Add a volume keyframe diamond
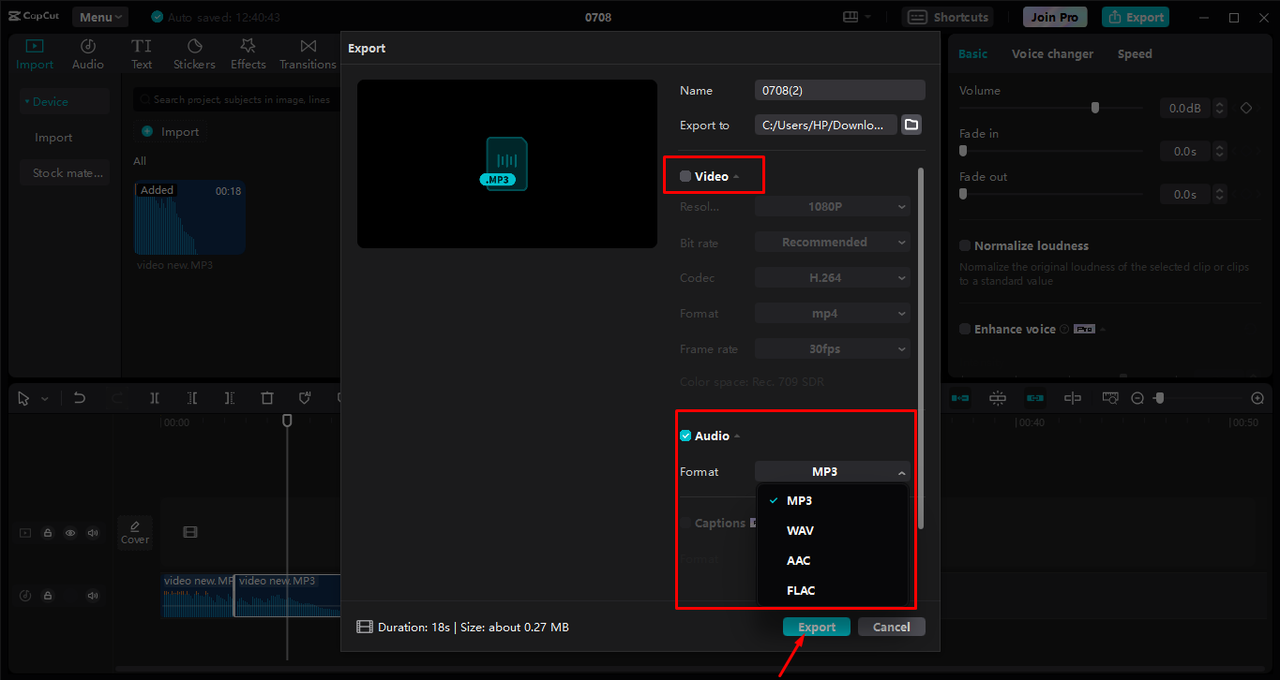 (1246, 108)
